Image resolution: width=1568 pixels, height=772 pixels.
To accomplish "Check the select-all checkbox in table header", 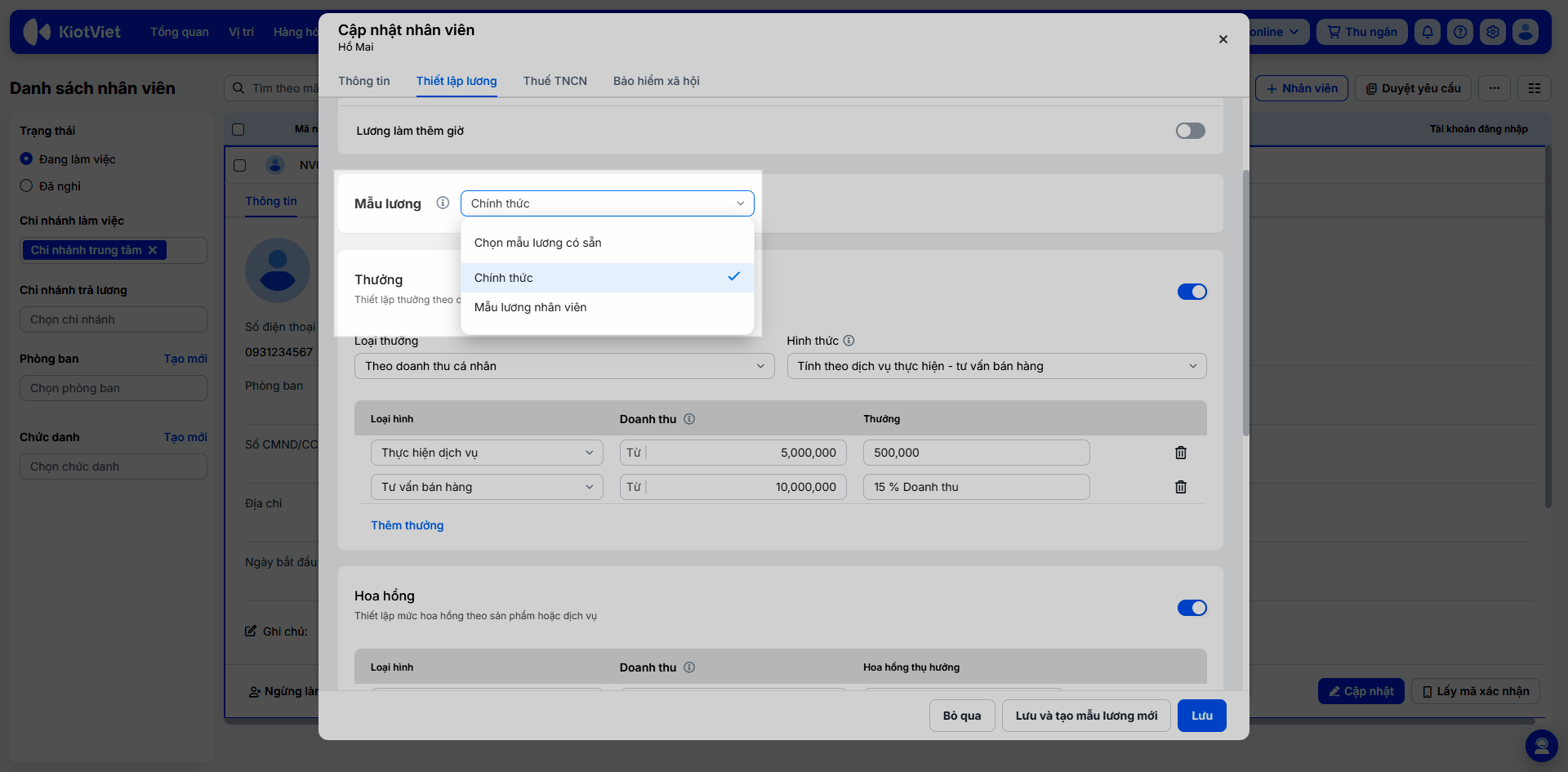I will [238, 129].
